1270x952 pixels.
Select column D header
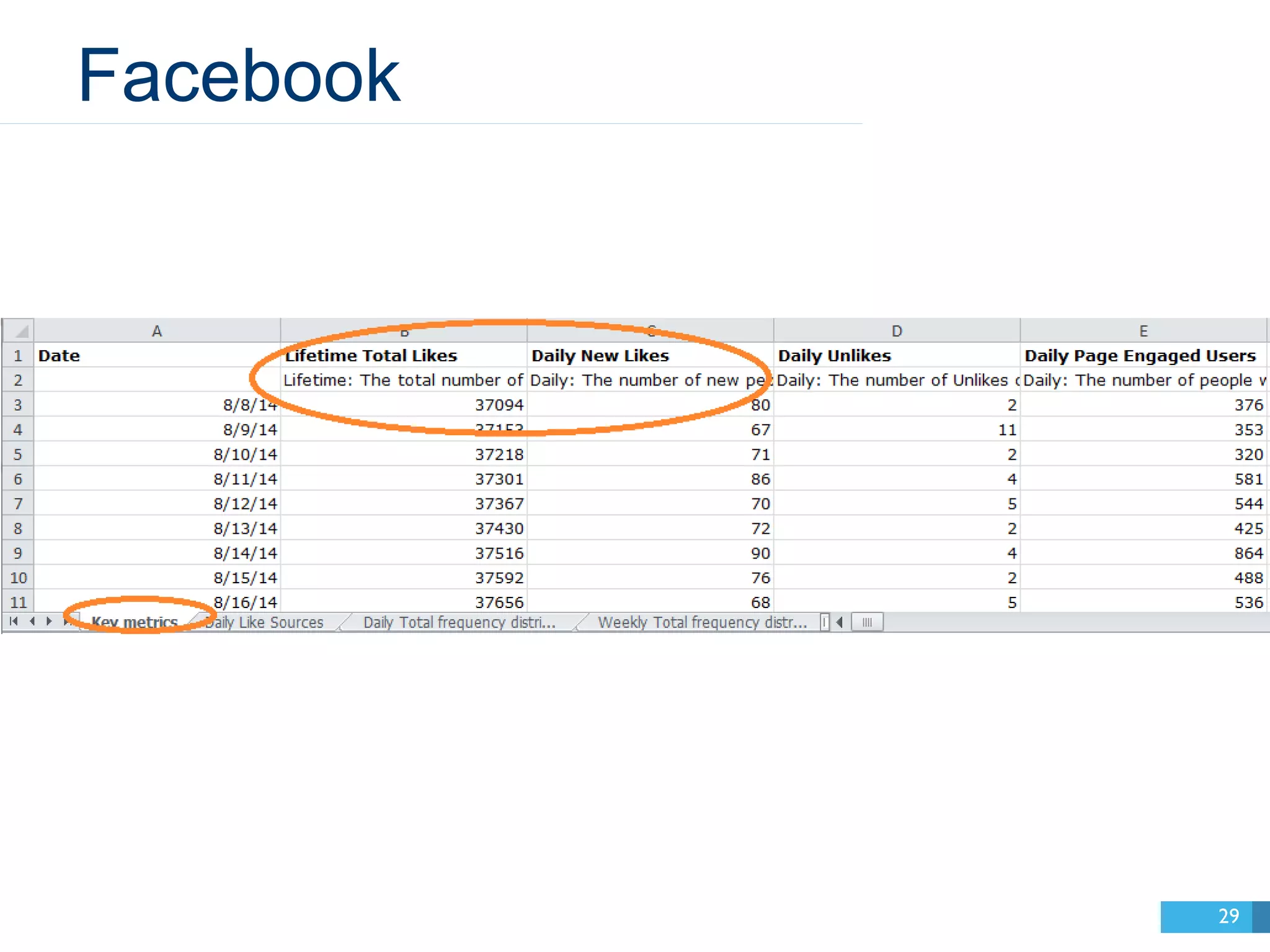897,331
